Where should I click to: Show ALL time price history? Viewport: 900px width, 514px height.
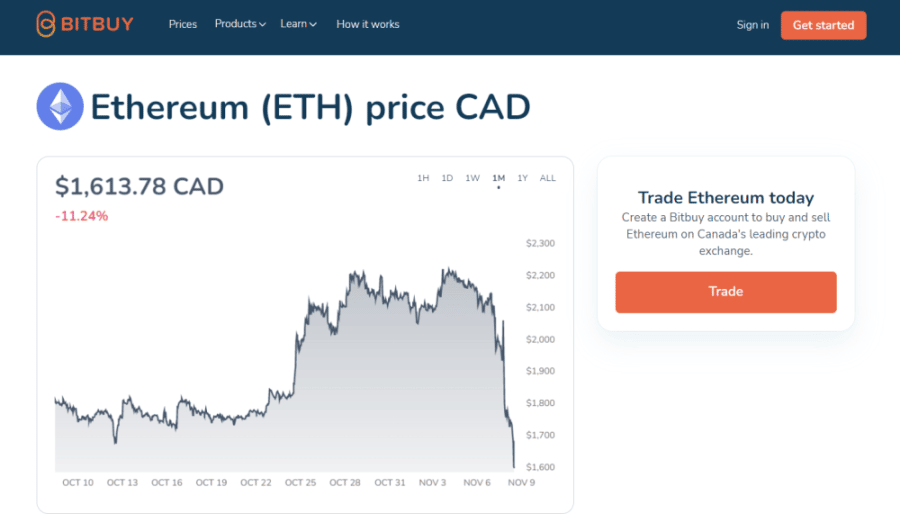tap(548, 178)
